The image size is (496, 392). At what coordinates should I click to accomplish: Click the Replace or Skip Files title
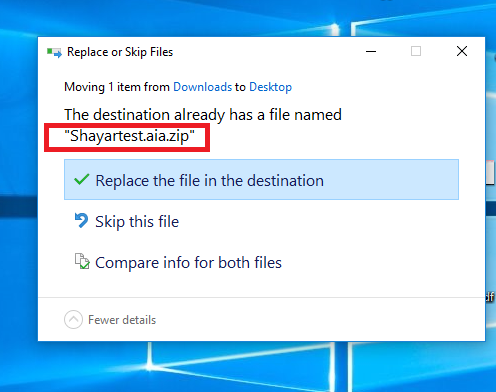(120, 52)
